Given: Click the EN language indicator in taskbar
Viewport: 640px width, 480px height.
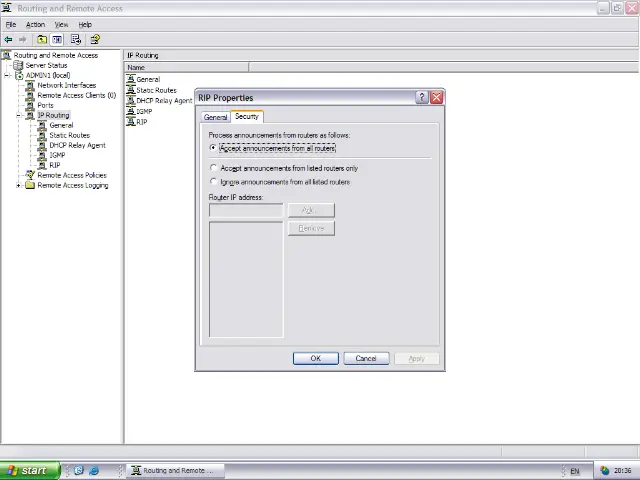Looking at the screenshot, I should point(575,471).
